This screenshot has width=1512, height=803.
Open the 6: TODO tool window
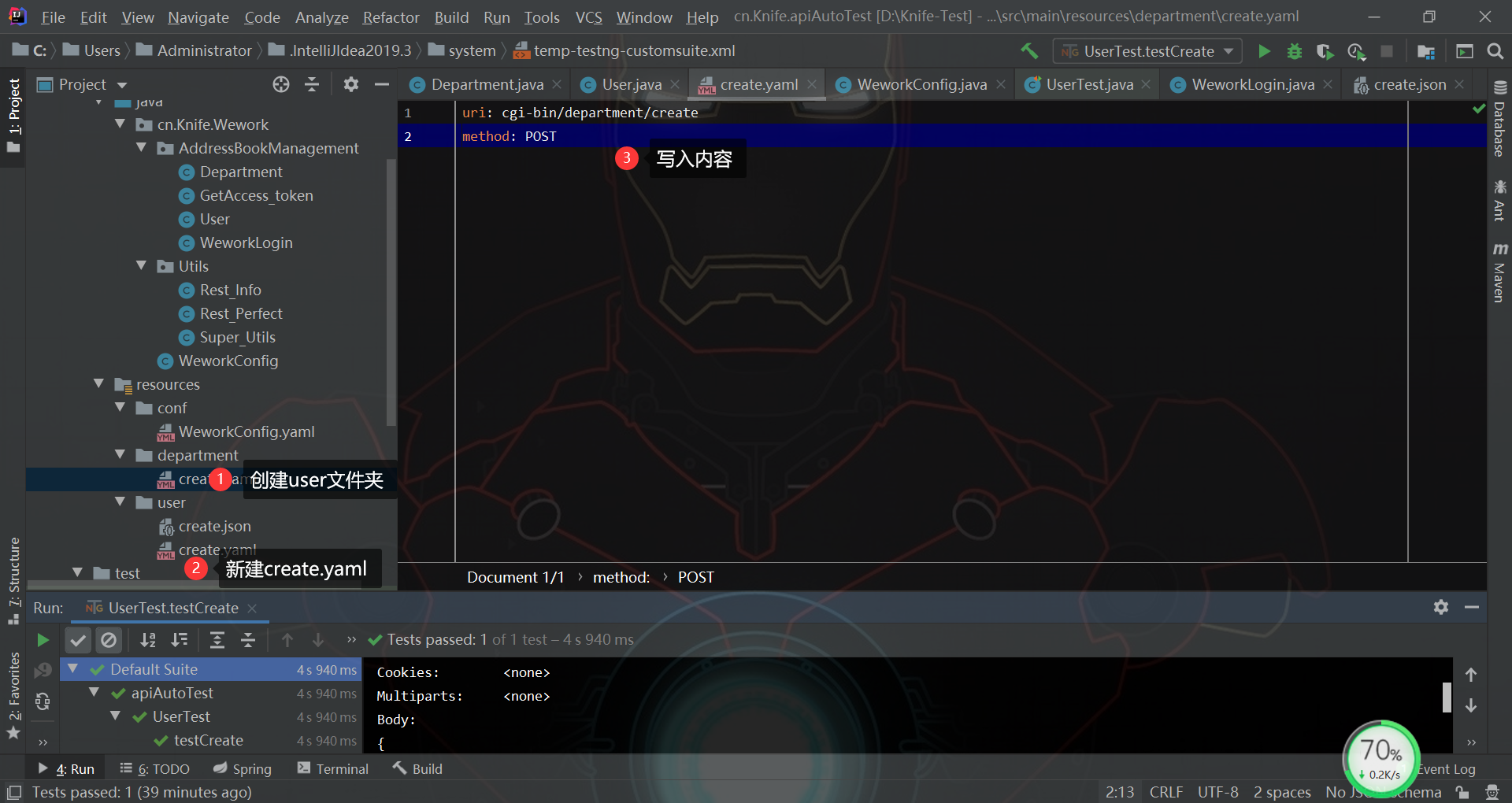click(154, 768)
